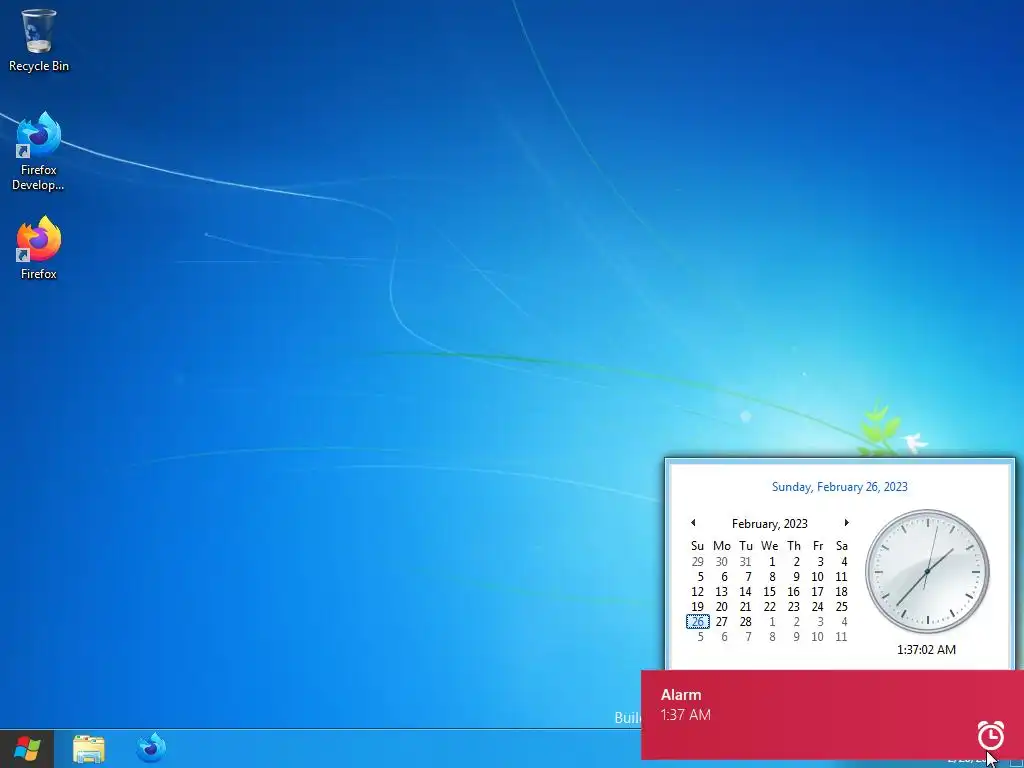Select February 25 in the calendar
Screen dimensions: 1024x768
click(x=841, y=607)
